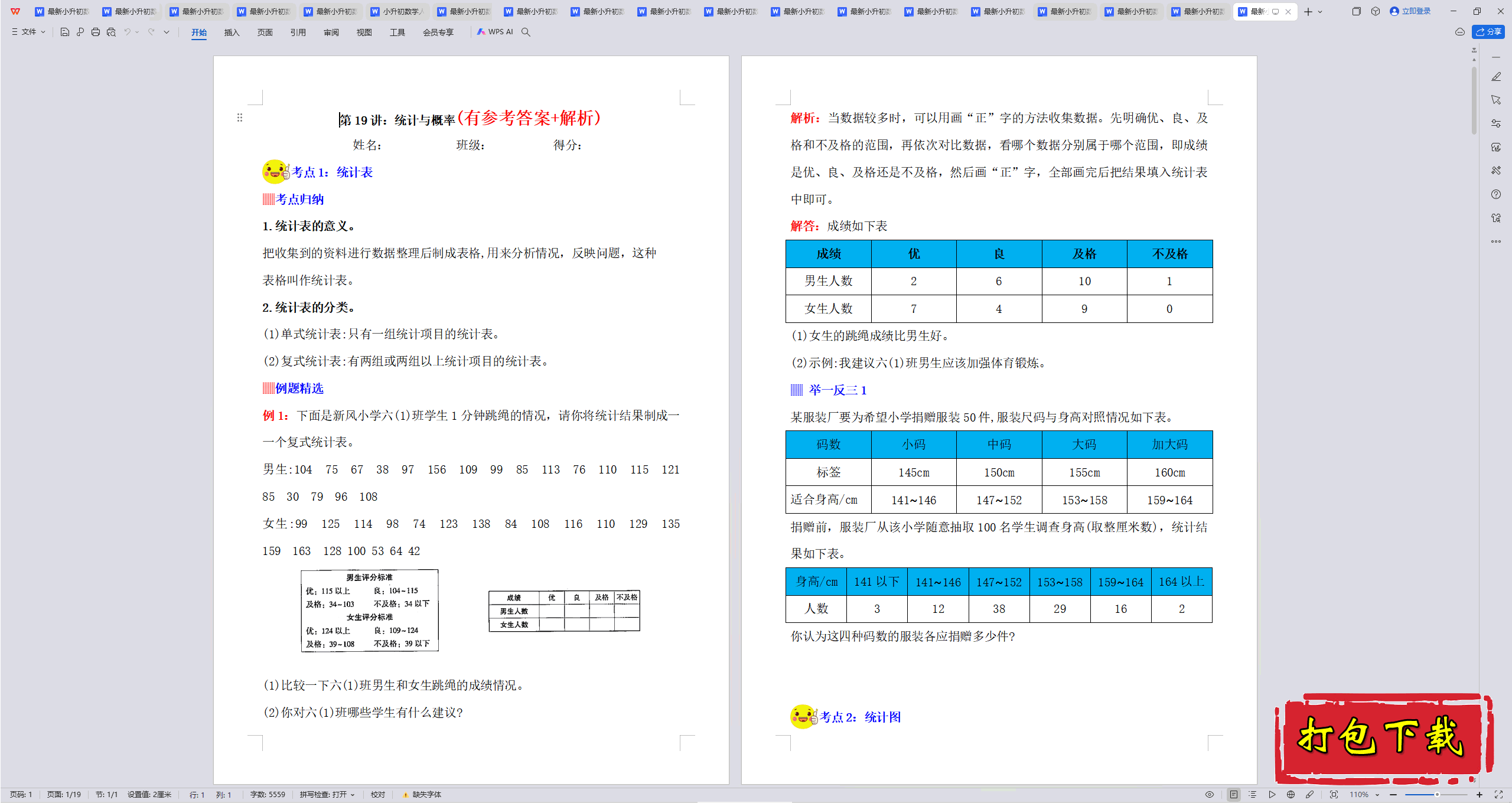1512x803 pixels.
Task: Open the settings sliders sidebar icon
Action: click(x=1496, y=123)
